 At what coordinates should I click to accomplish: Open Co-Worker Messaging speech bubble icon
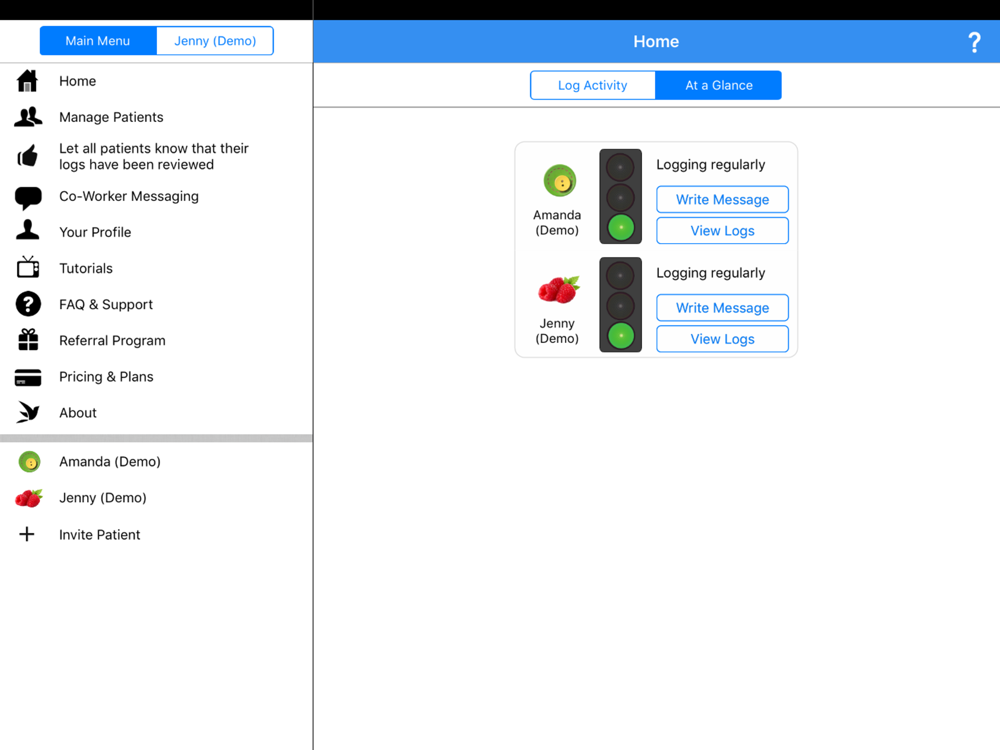pos(28,198)
